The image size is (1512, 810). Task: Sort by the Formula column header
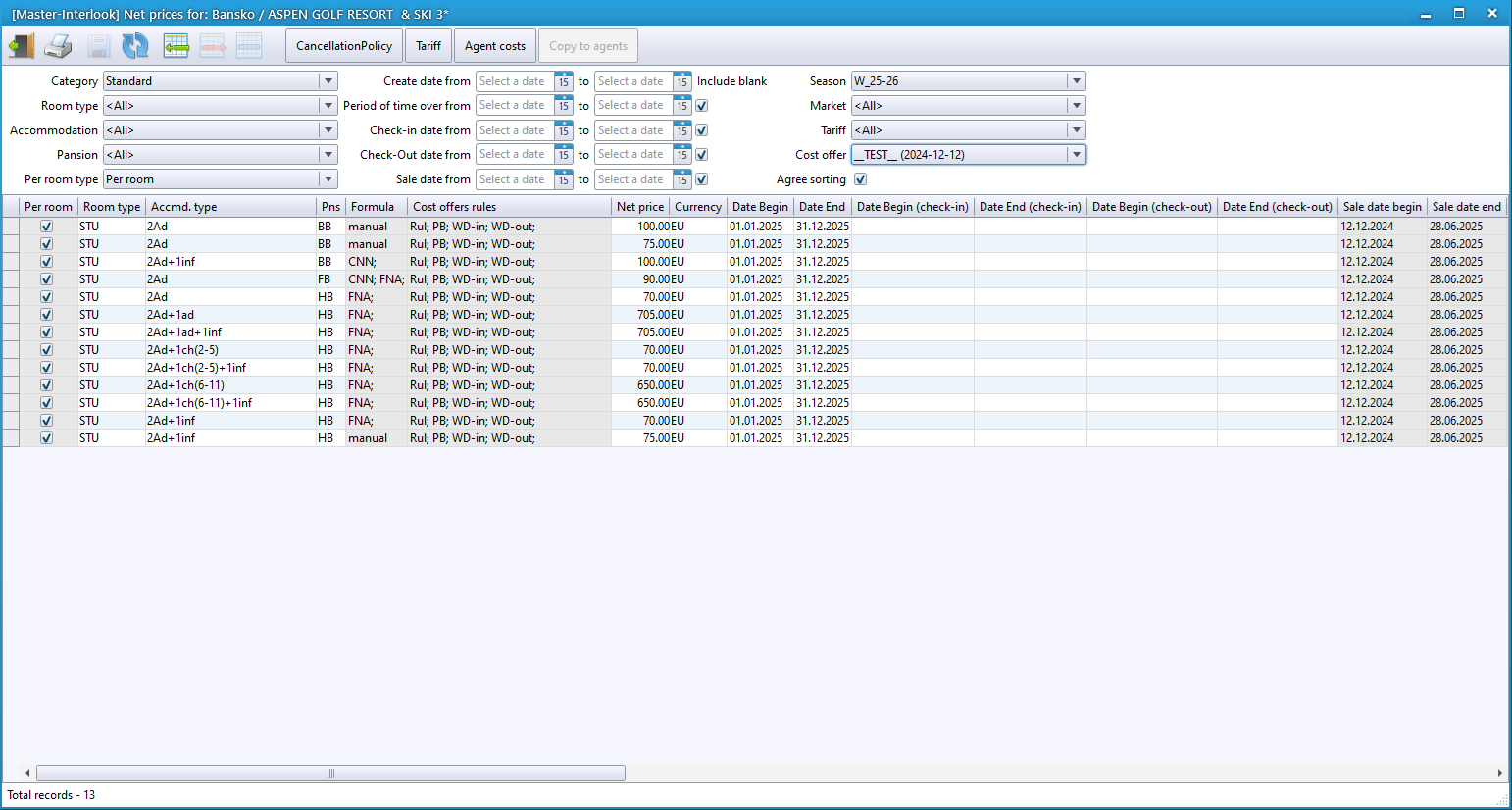pos(377,207)
